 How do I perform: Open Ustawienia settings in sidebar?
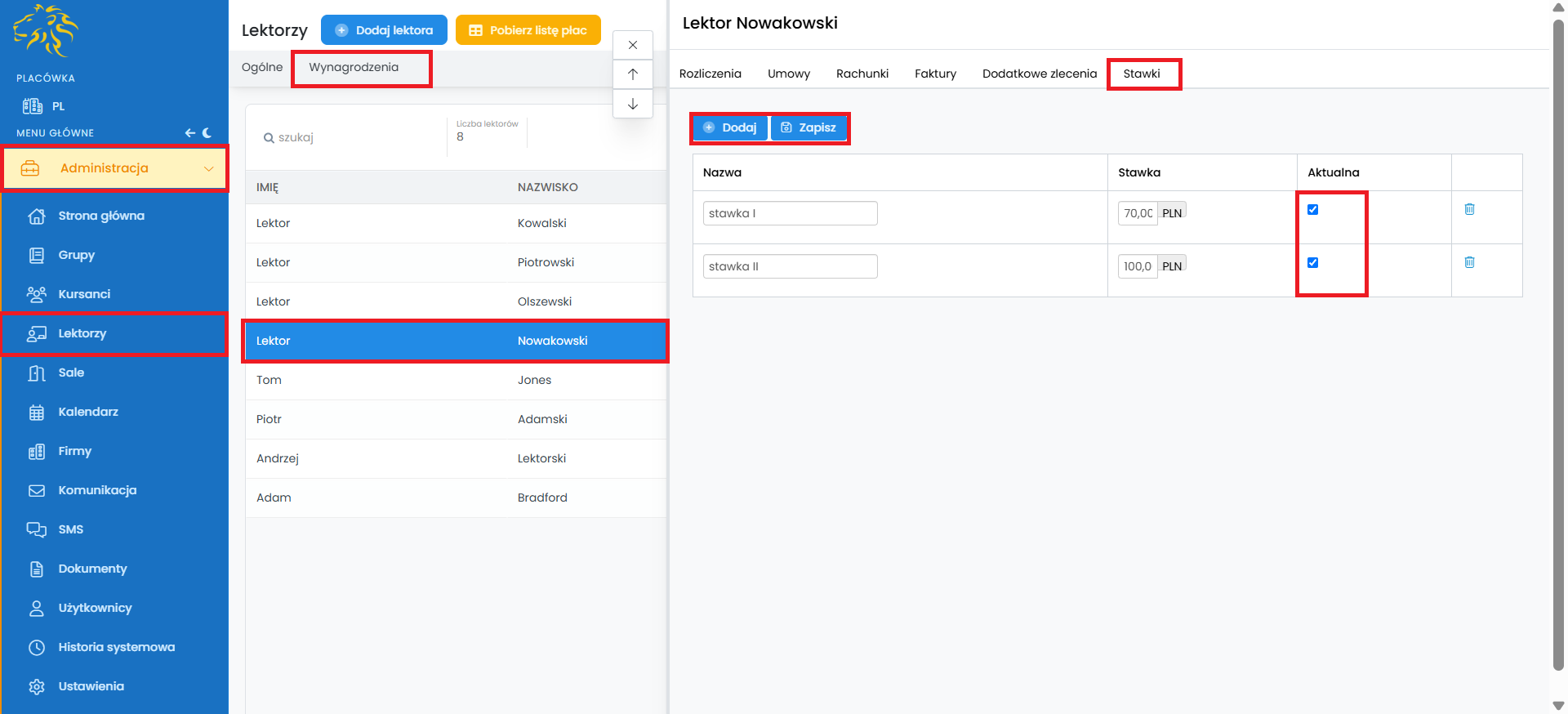click(x=91, y=686)
